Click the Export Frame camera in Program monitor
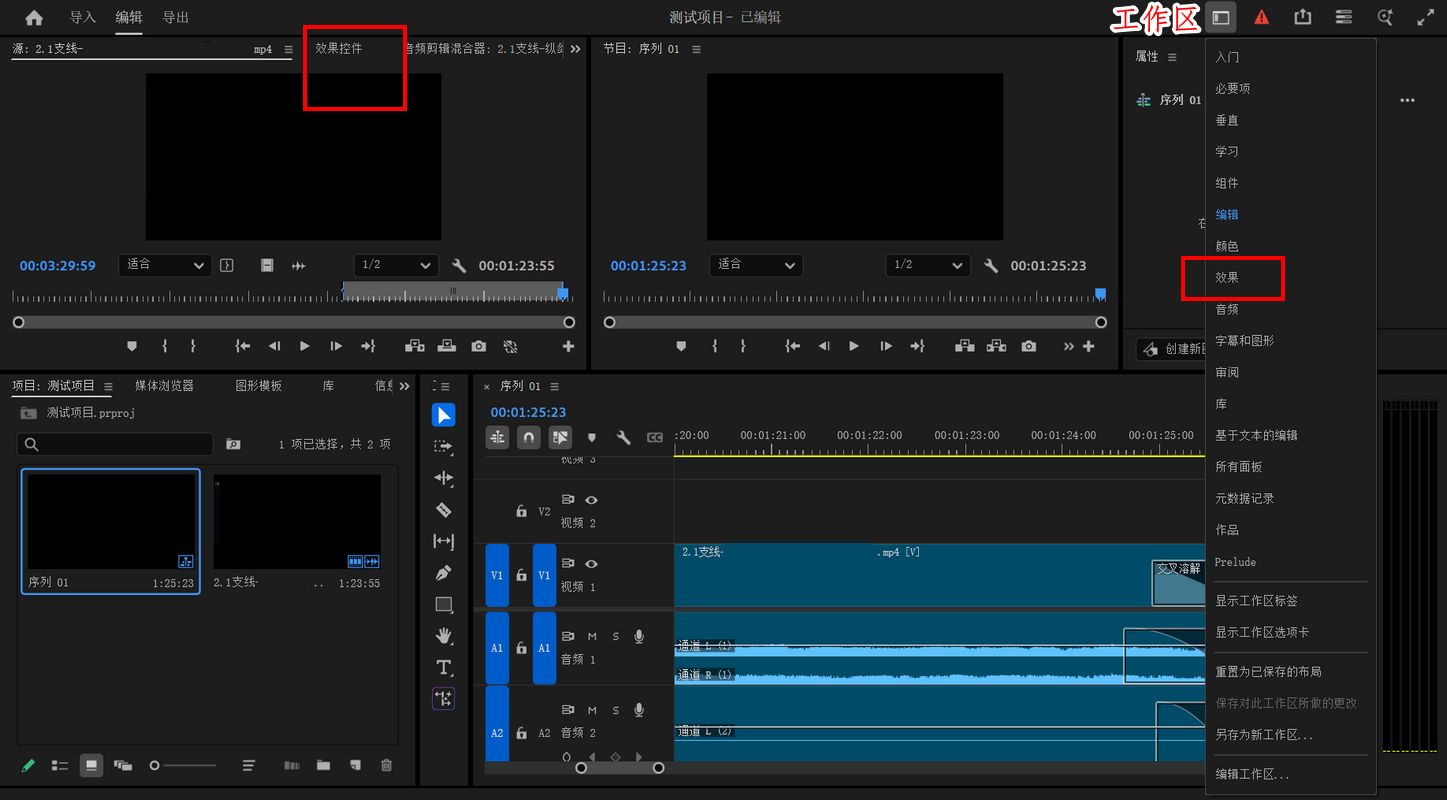Image resolution: width=1447 pixels, height=800 pixels. pos(1029,346)
